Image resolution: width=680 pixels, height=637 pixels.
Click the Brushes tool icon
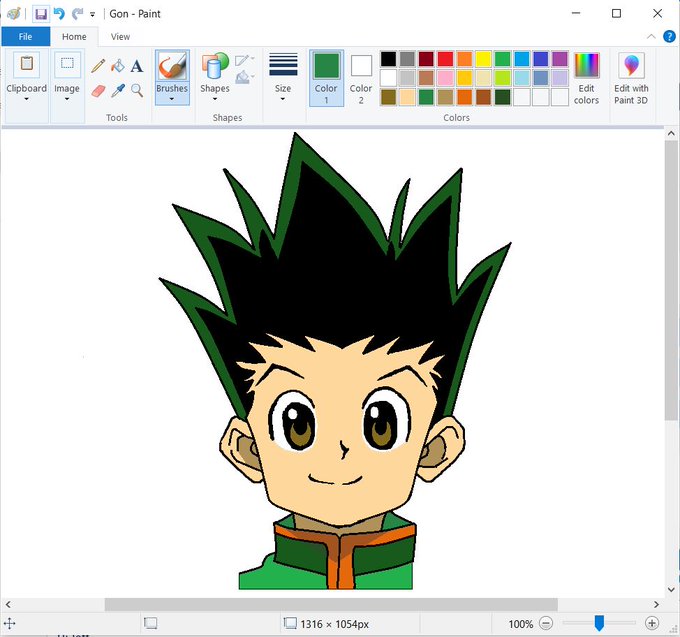coord(172,66)
